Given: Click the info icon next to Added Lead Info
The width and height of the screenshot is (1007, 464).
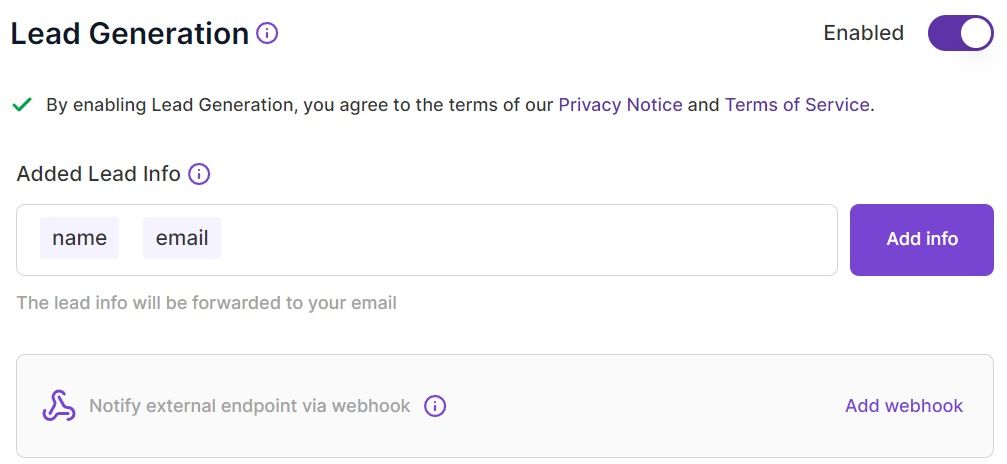Looking at the screenshot, I should click(199, 174).
